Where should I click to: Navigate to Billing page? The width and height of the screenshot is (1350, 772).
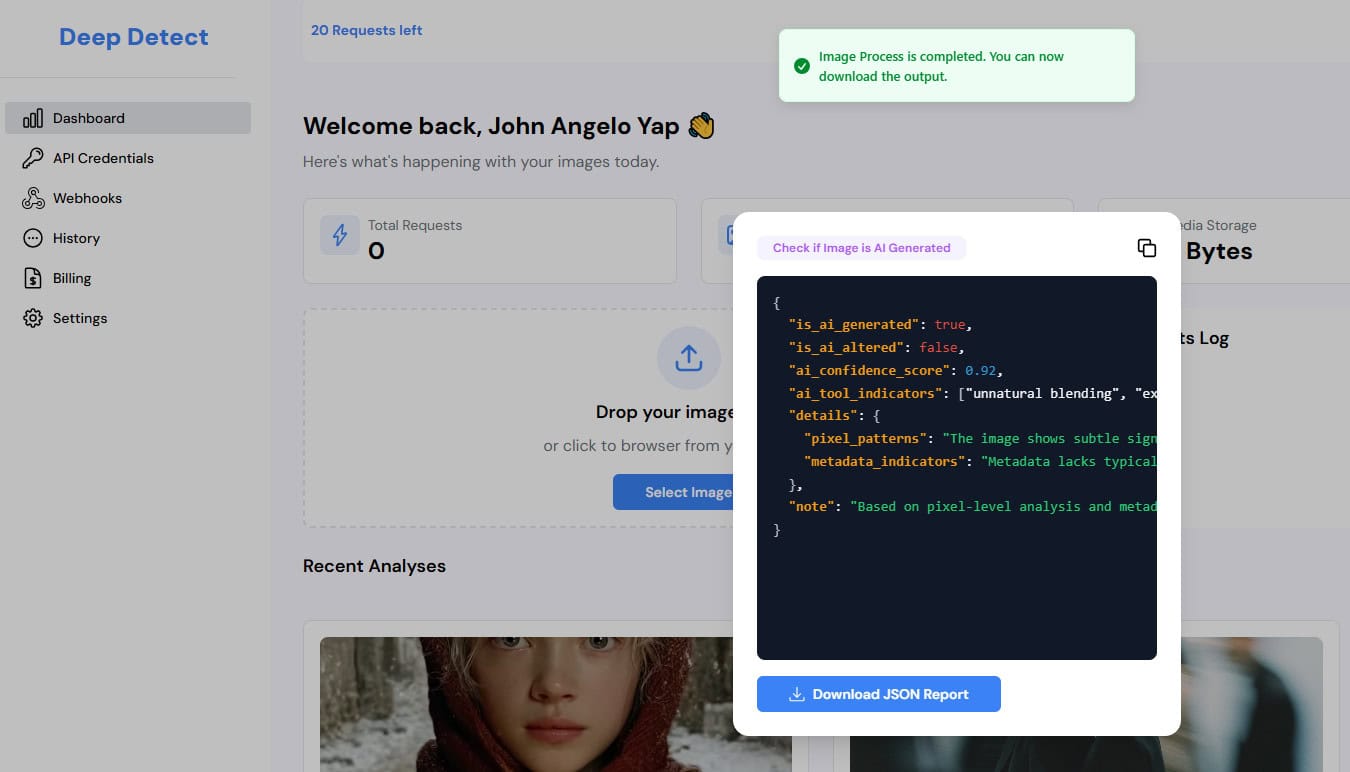point(72,278)
